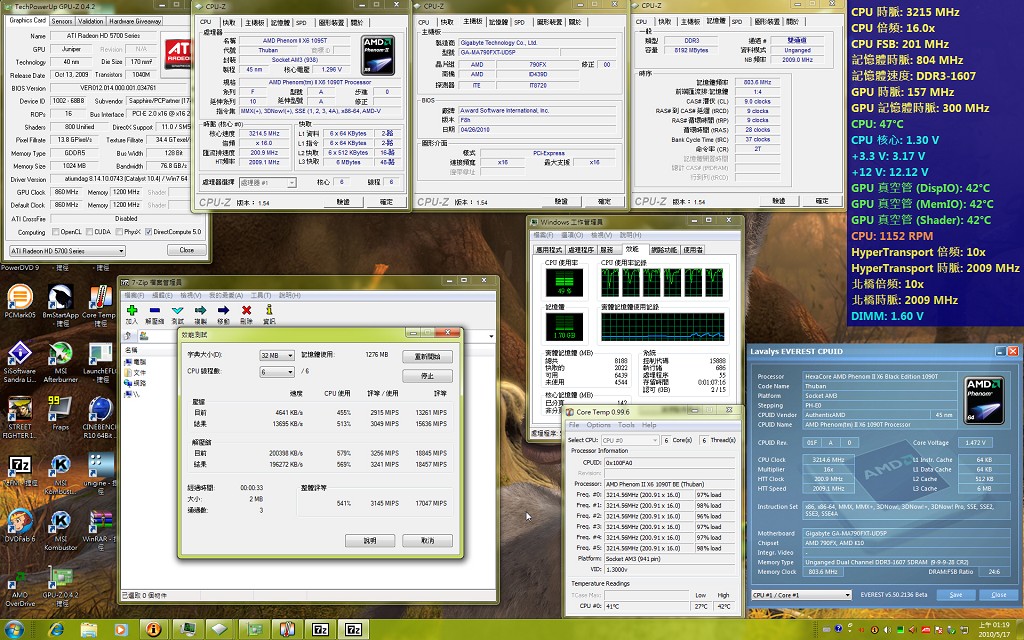Select the 電腦 item in the 7-Zip file list
This screenshot has width=1024, height=640.
point(136,362)
